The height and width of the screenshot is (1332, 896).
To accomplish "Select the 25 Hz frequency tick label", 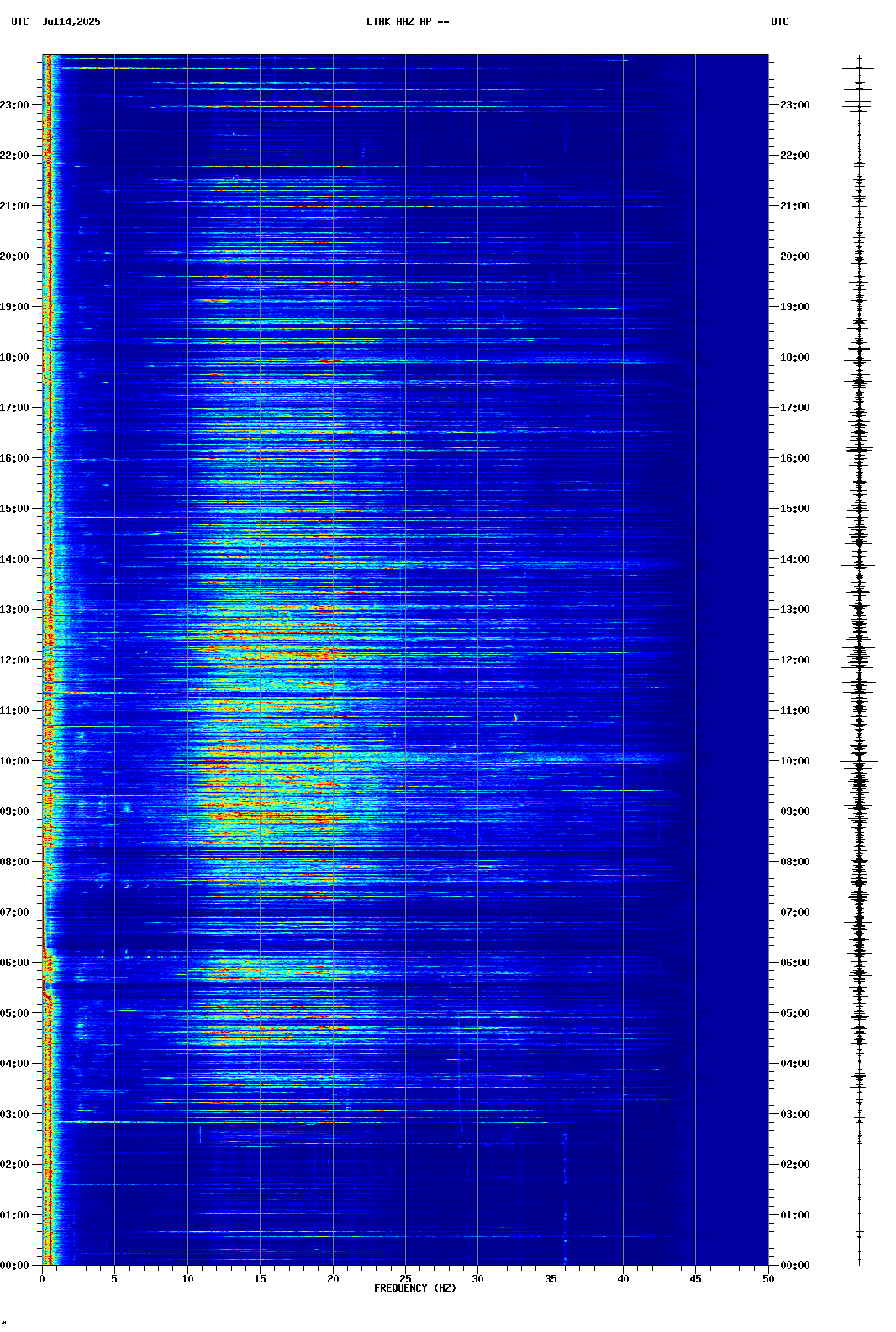I will (405, 1279).
